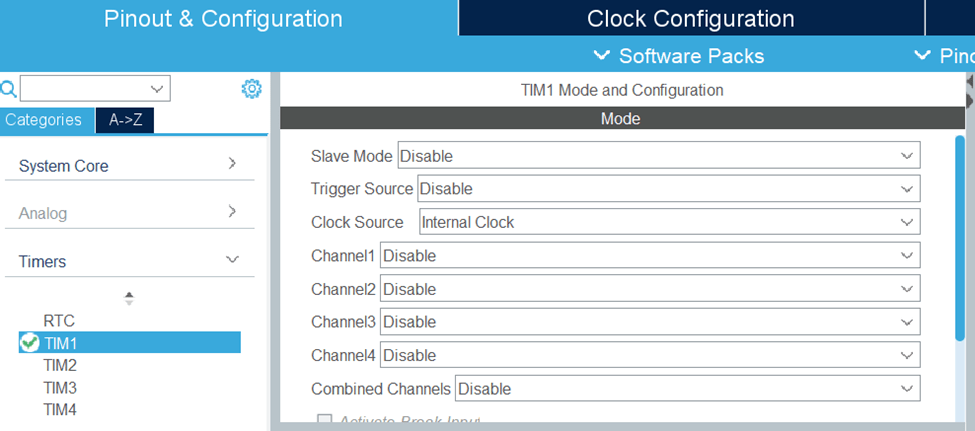Open the Software Packs menu

click(x=679, y=56)
